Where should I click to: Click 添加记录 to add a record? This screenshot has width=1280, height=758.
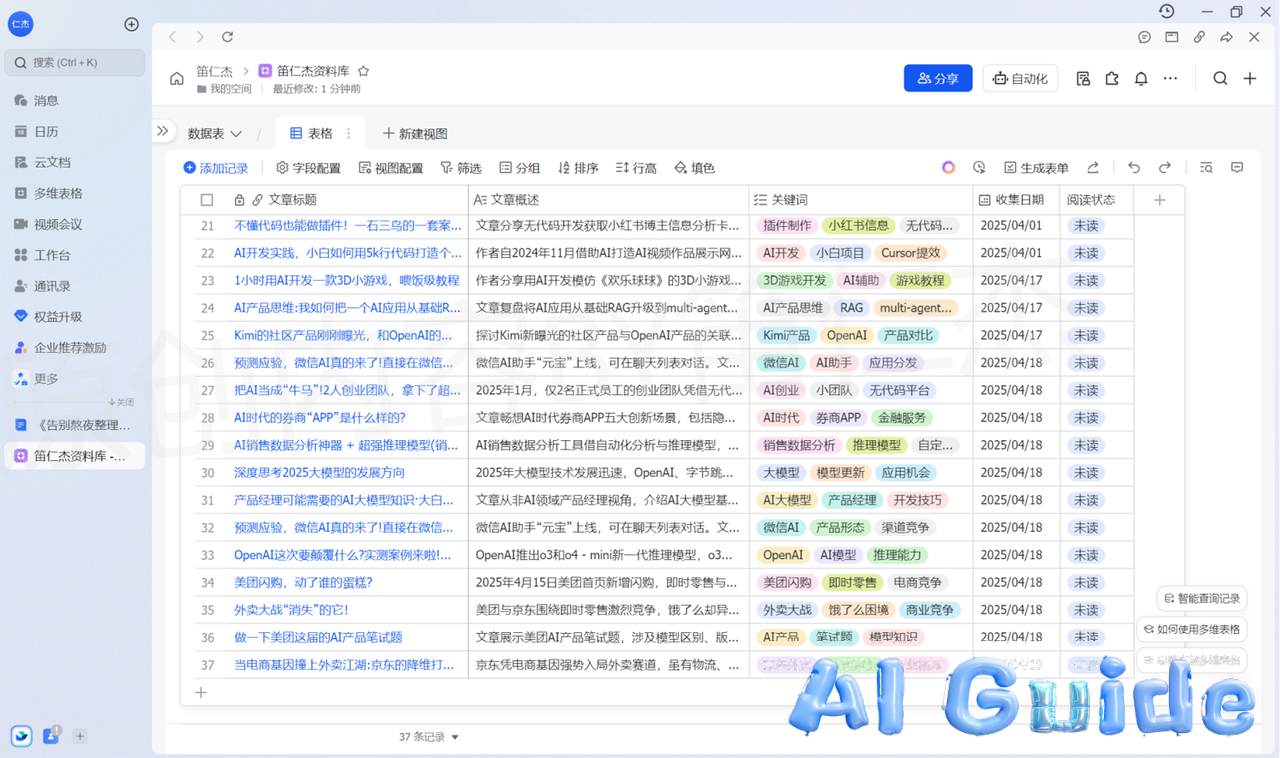click(x=216, y=168)
